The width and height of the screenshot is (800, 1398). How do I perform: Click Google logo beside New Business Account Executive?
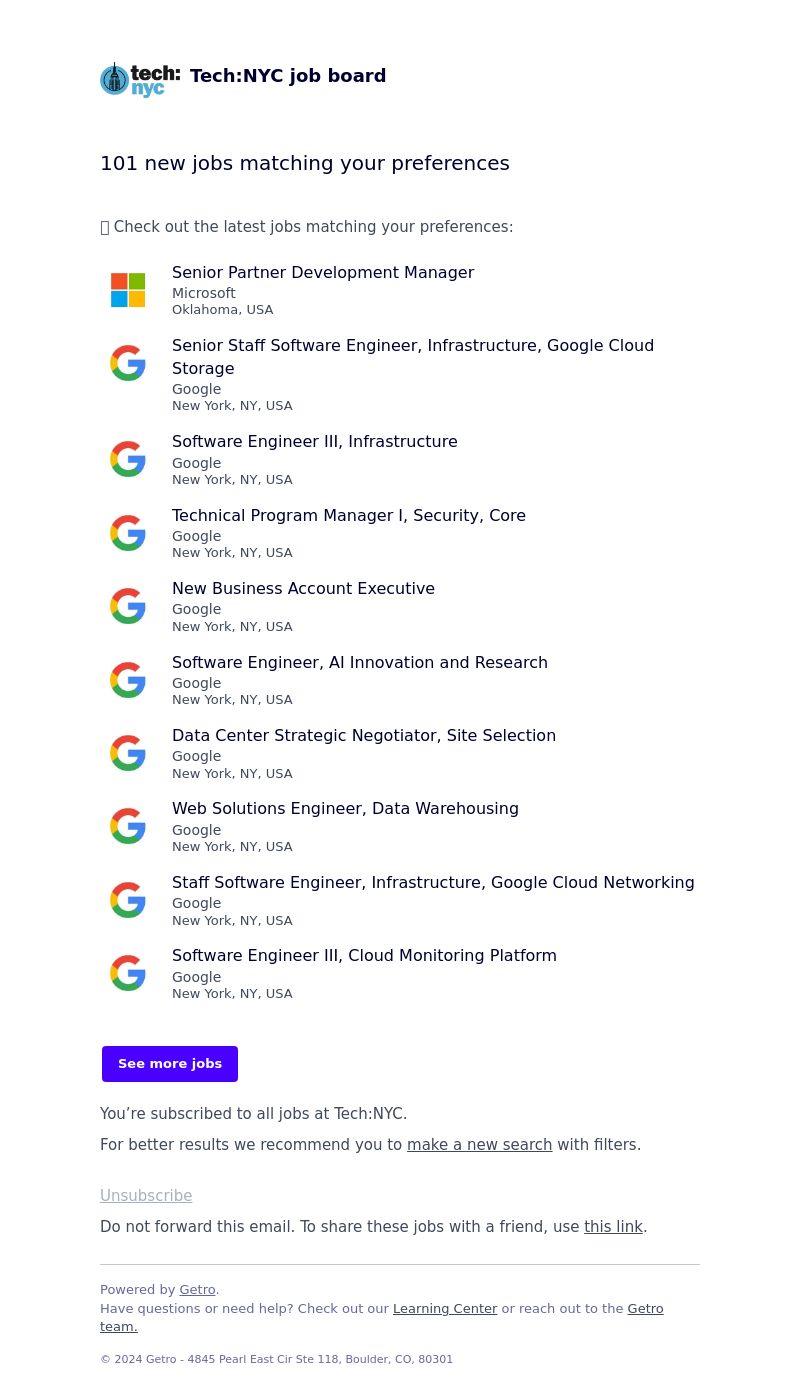[128, 606]
